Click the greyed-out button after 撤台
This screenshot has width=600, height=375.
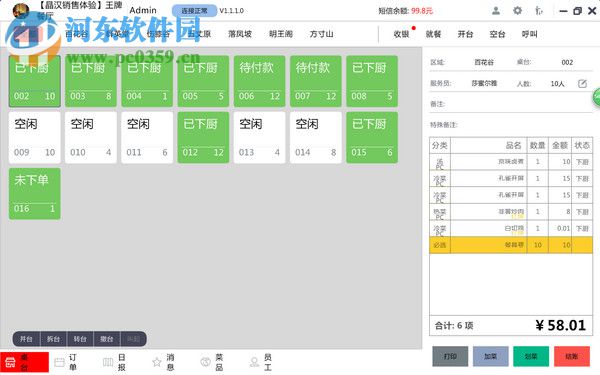tap(133, 339)
